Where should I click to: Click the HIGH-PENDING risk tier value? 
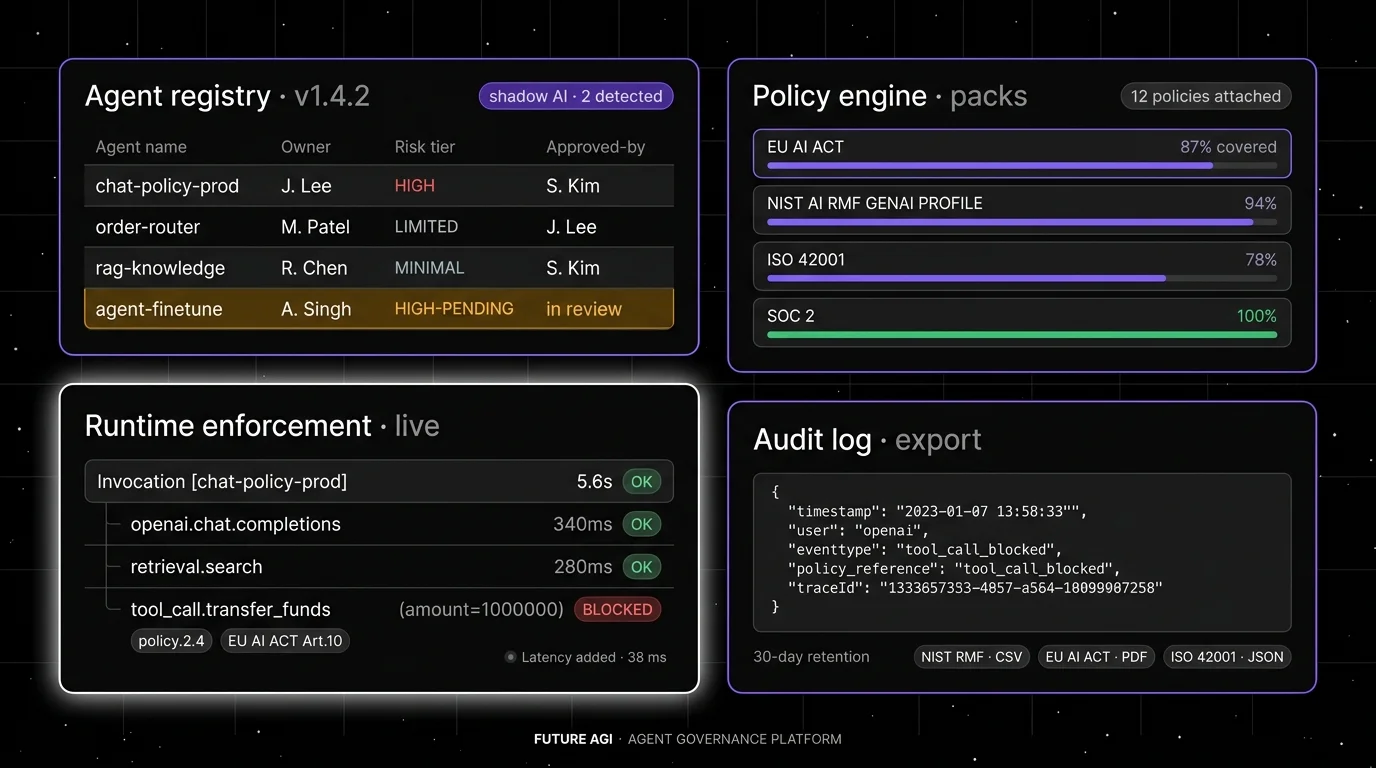[454, 309]
